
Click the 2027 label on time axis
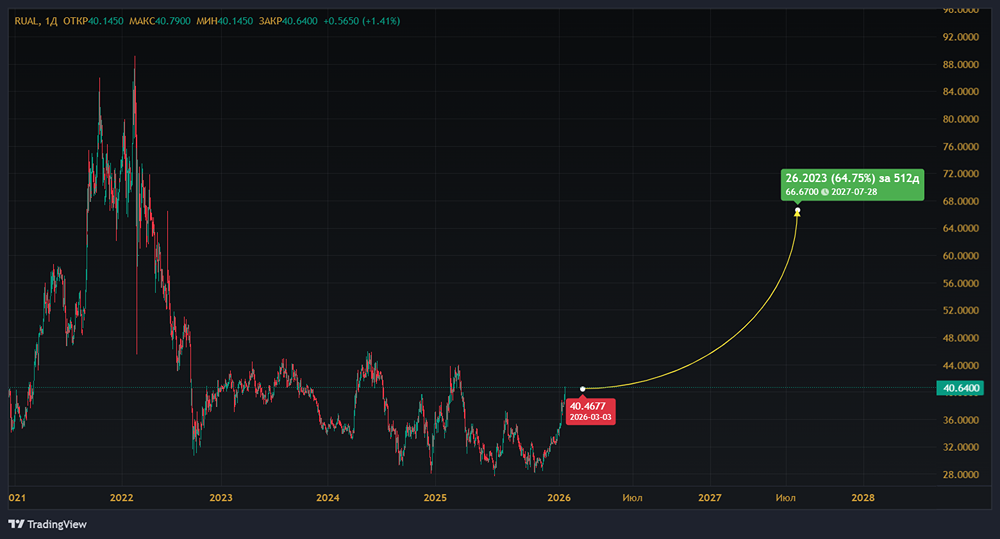[x=709, y=498]
